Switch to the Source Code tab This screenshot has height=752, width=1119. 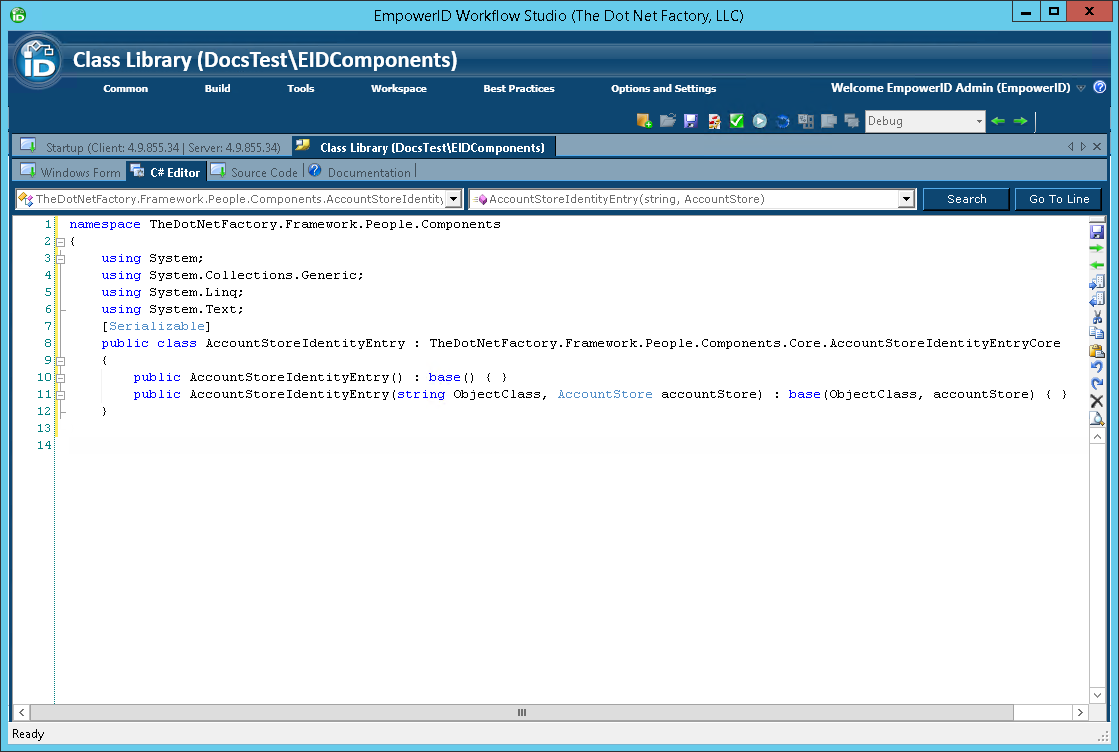(263, 172)
